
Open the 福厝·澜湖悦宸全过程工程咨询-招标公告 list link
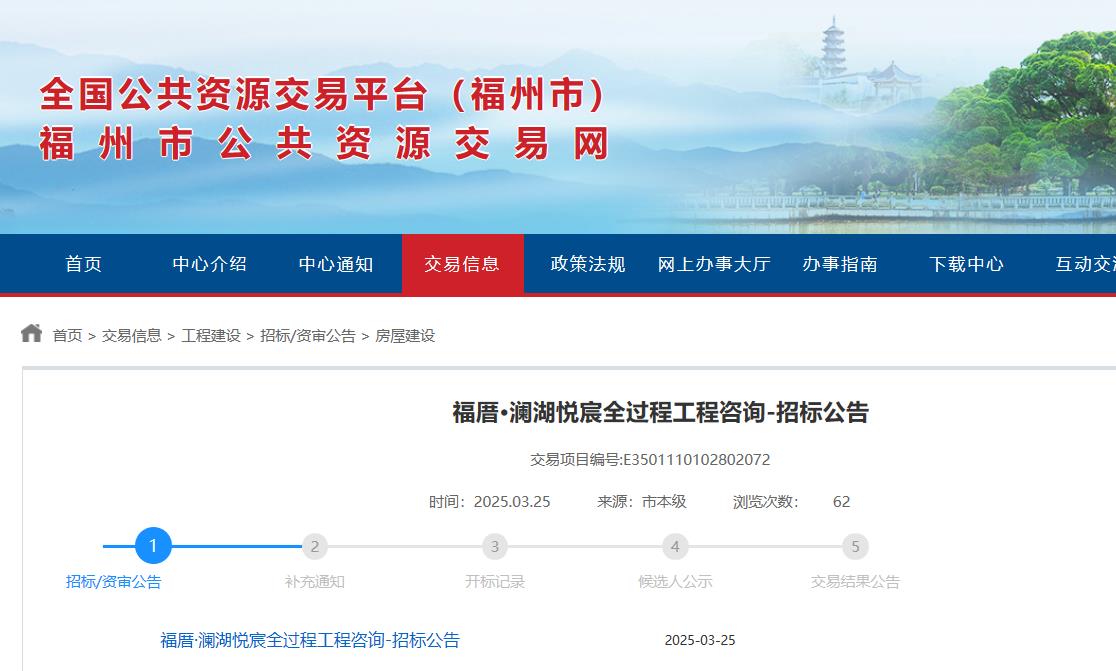(310, 640)
